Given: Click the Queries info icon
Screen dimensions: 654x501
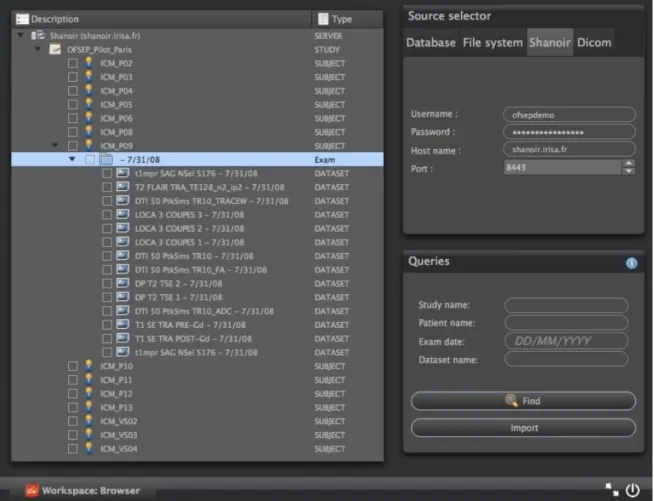Looking at the screenshot, I should pyautogui.click(x=631, y=263).
